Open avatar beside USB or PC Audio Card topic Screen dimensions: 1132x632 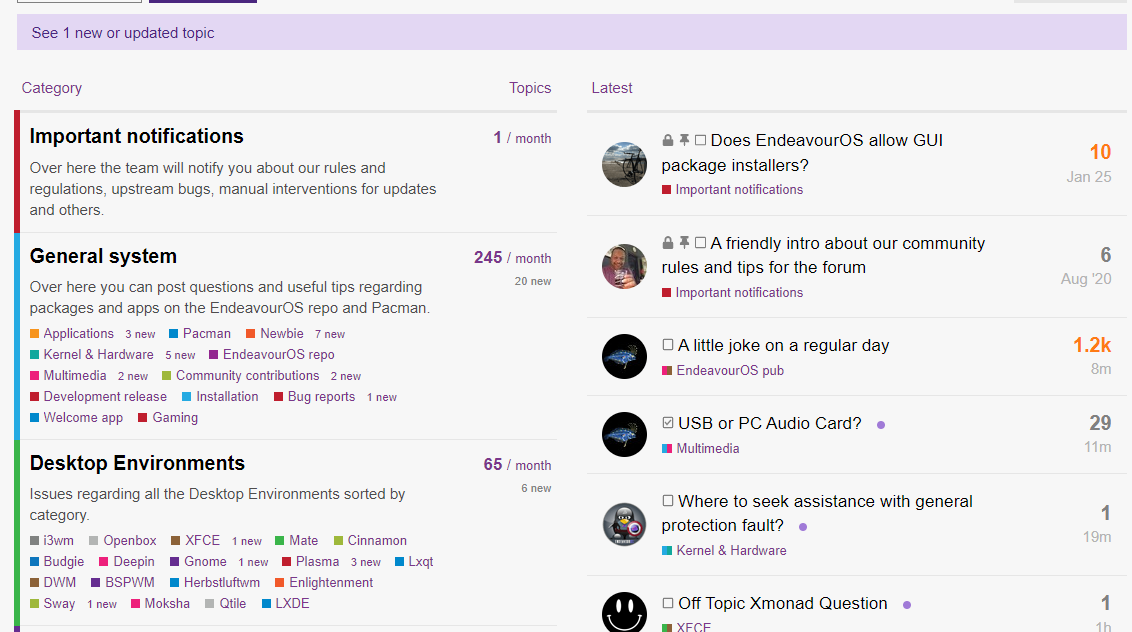tap(624, 434)
